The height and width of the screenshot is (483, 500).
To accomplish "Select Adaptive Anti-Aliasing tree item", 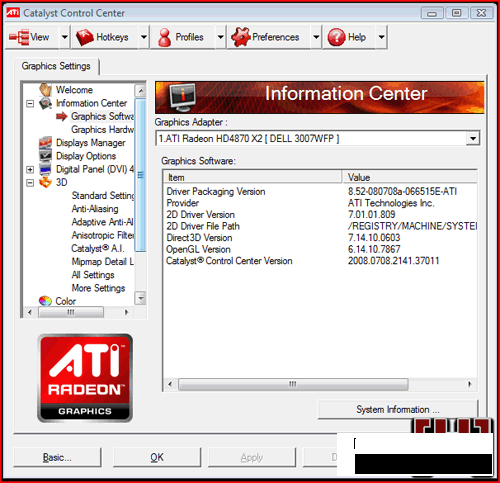I will pos(103,222).
